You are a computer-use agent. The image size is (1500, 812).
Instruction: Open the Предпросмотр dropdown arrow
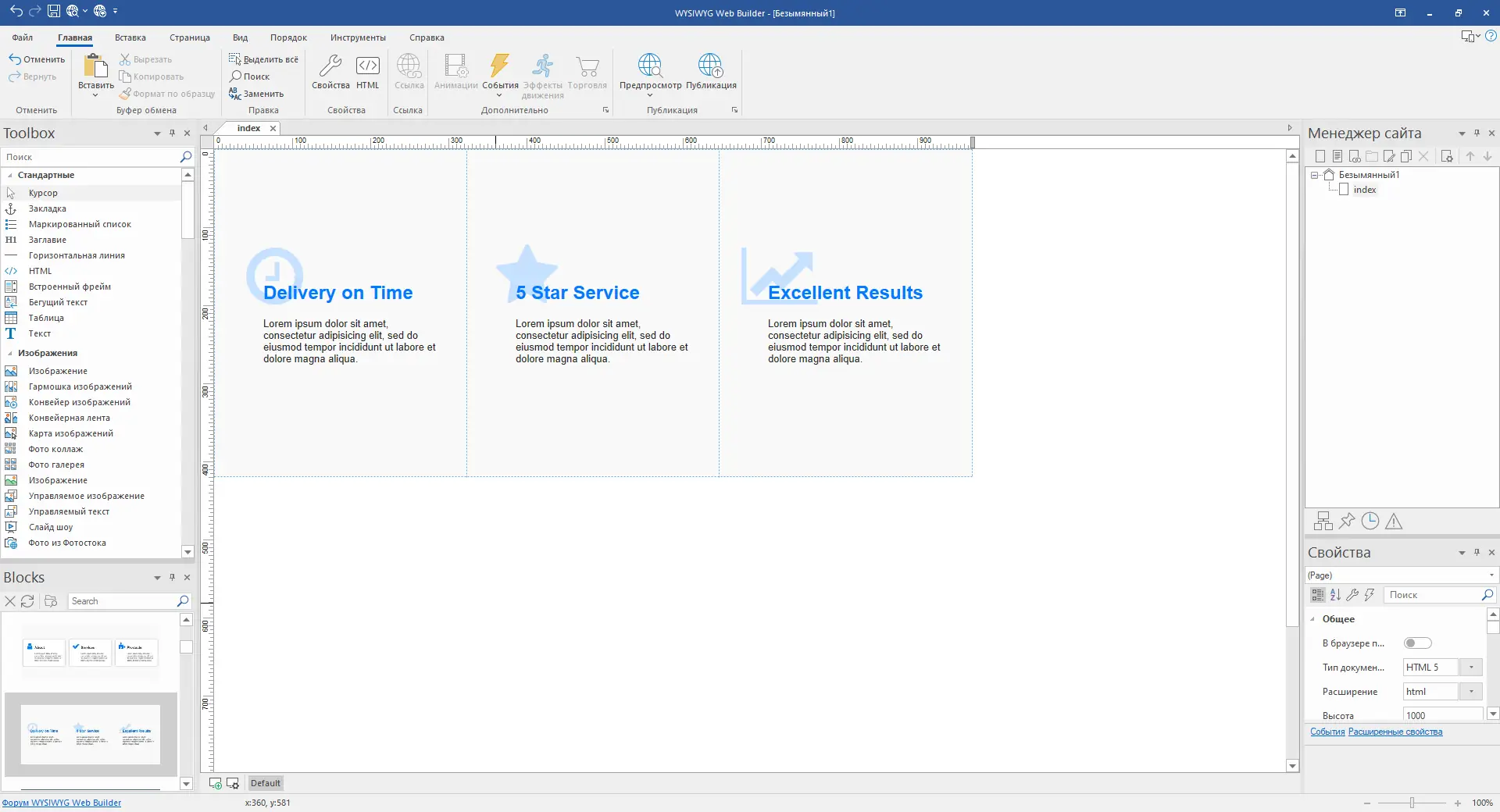(x=650, y=95)
